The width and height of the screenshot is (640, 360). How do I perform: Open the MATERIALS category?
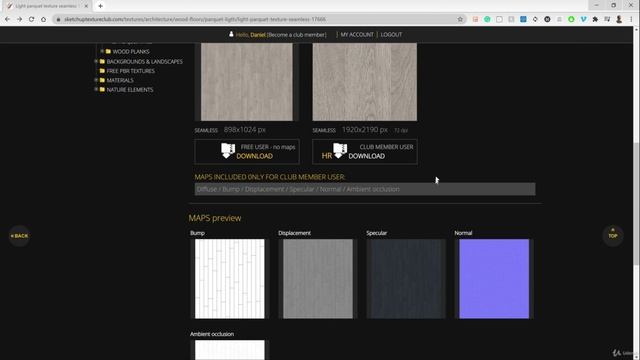pyautogui.click(x=120, y=80)
